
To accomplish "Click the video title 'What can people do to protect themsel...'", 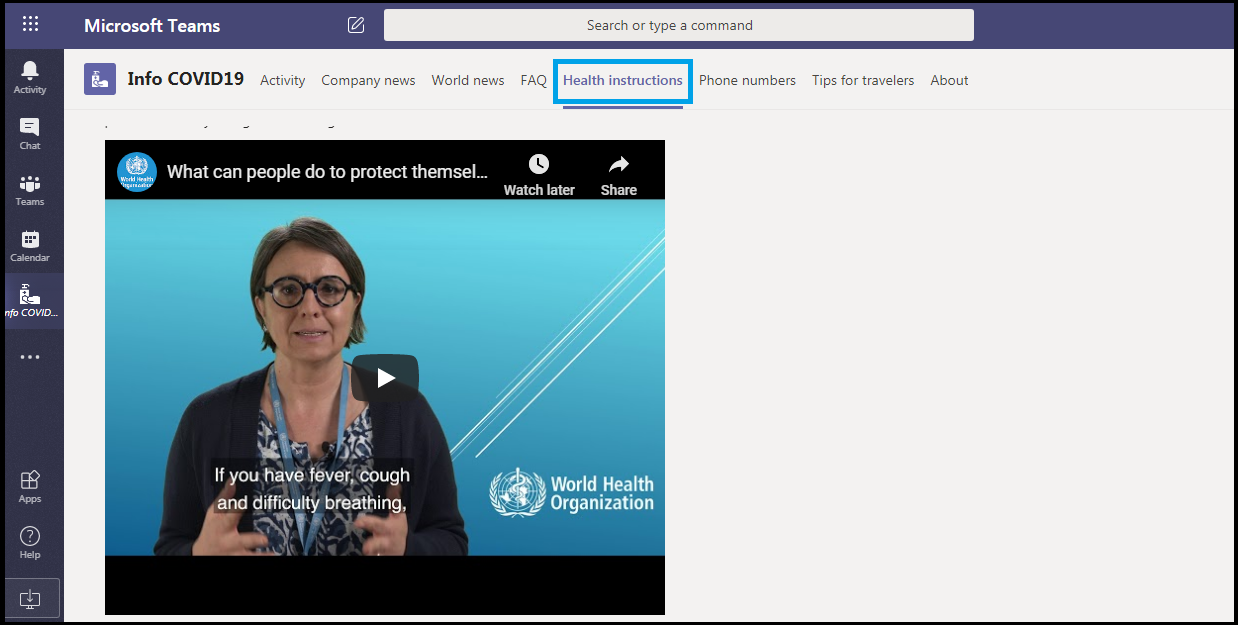I will [x=328, y=171].
